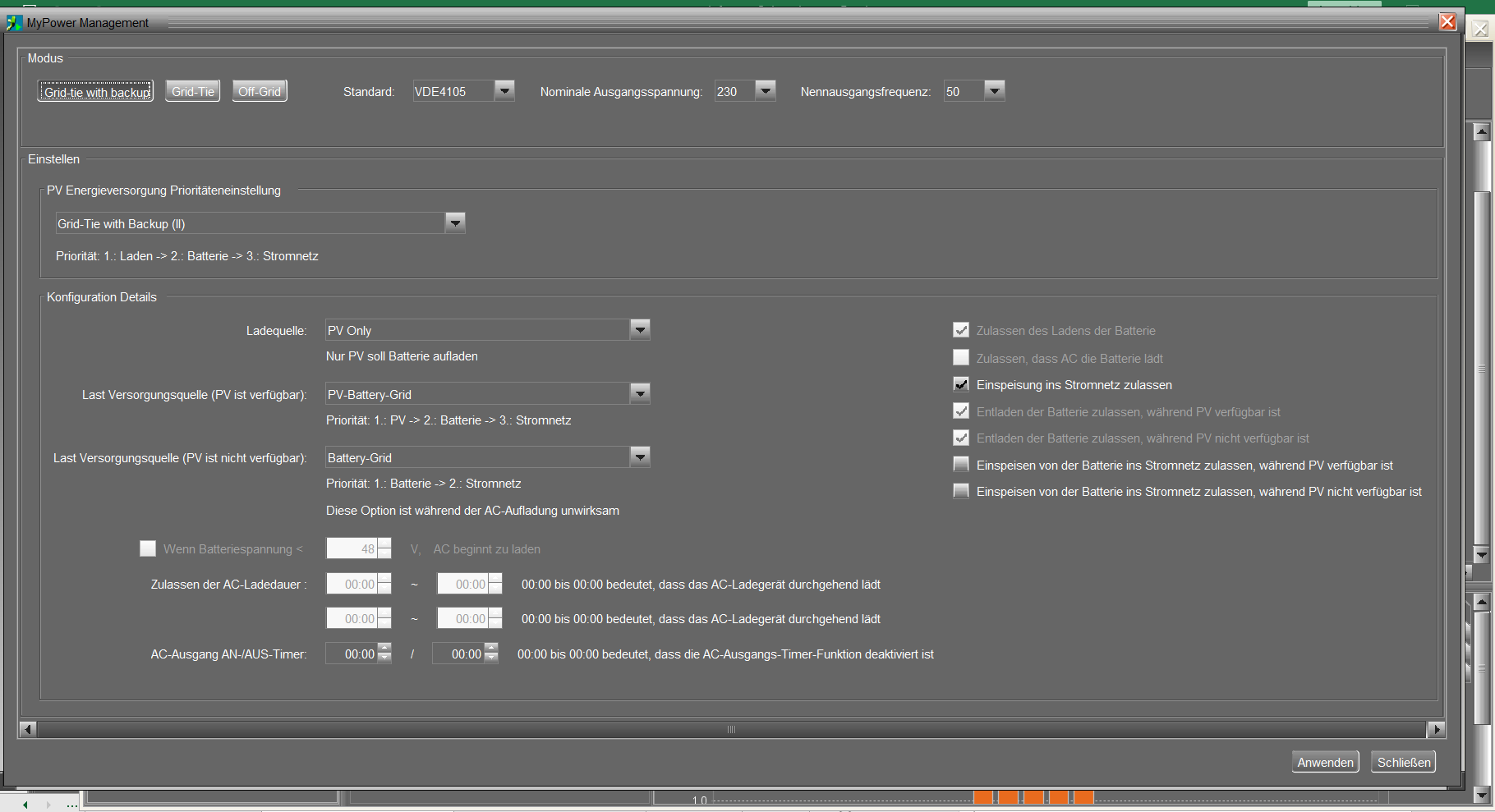
Task: Toggle Einspeisung ins Stromnetz zulassen
Action: point(961,384)
